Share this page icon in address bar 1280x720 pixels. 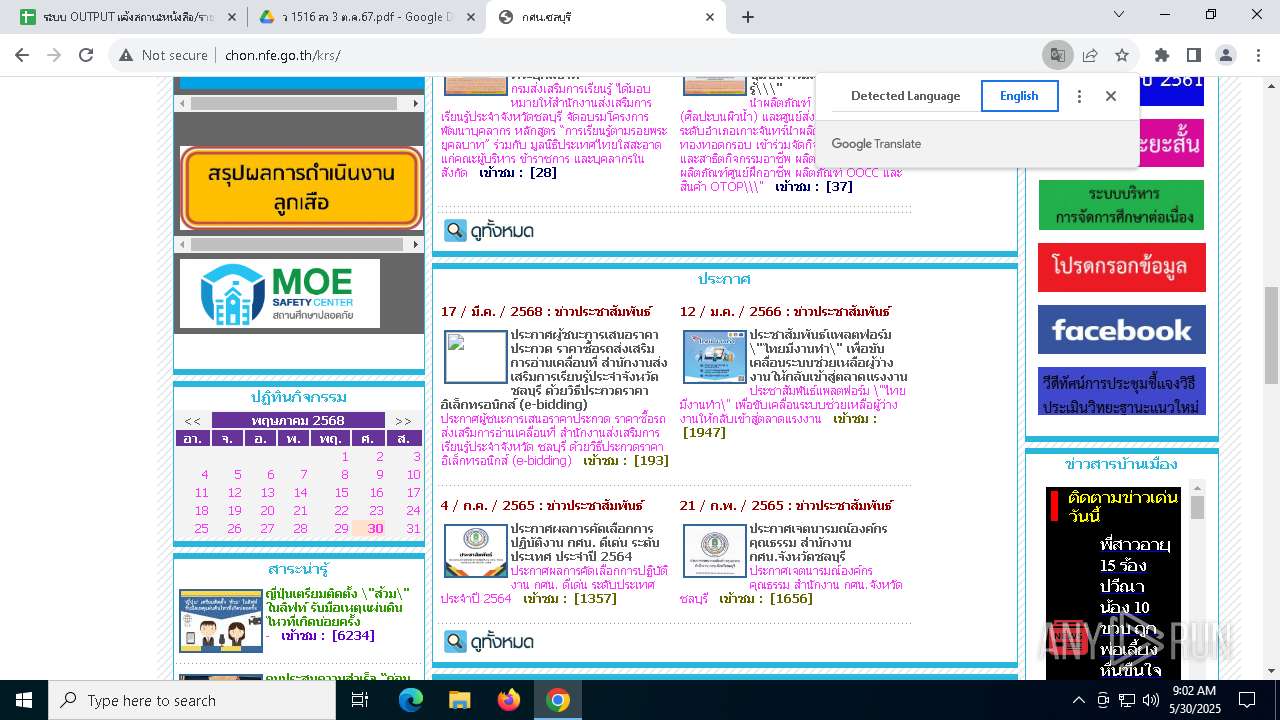[x=1090, y=55]
